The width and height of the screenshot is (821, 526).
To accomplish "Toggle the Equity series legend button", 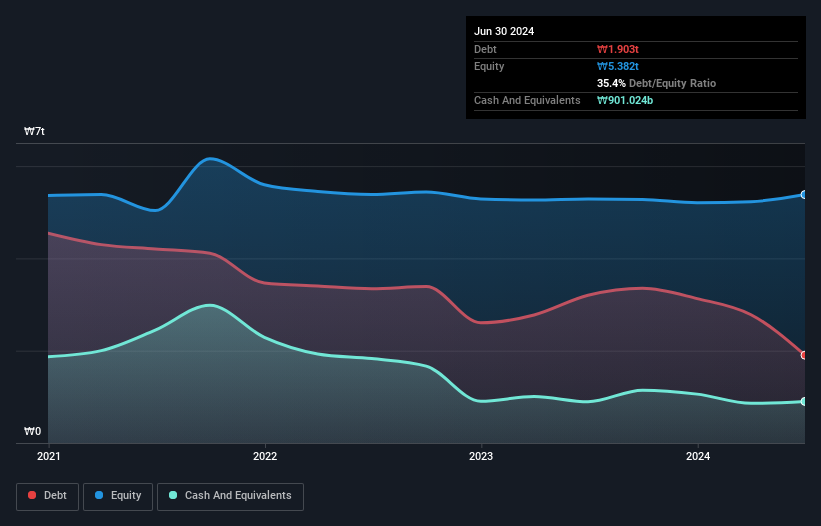I will 118,496.
